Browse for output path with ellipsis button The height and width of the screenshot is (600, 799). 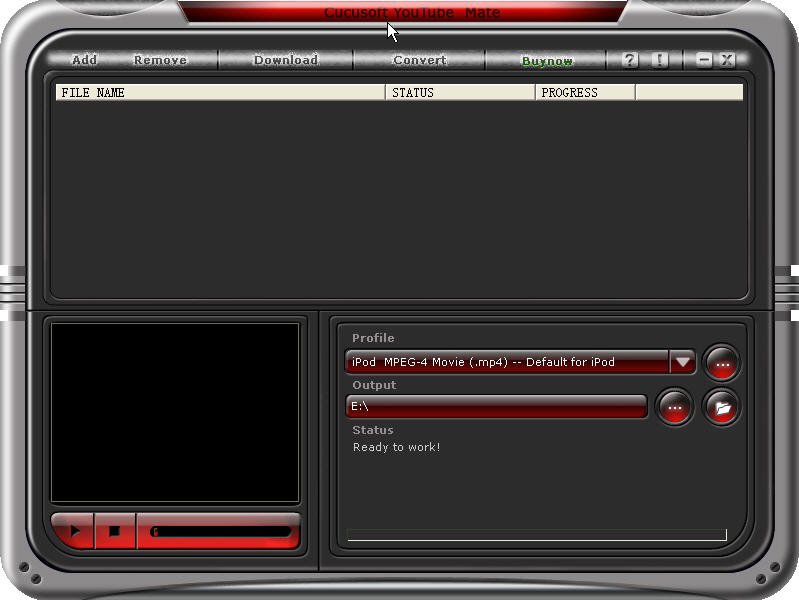[x=674, y=407]
